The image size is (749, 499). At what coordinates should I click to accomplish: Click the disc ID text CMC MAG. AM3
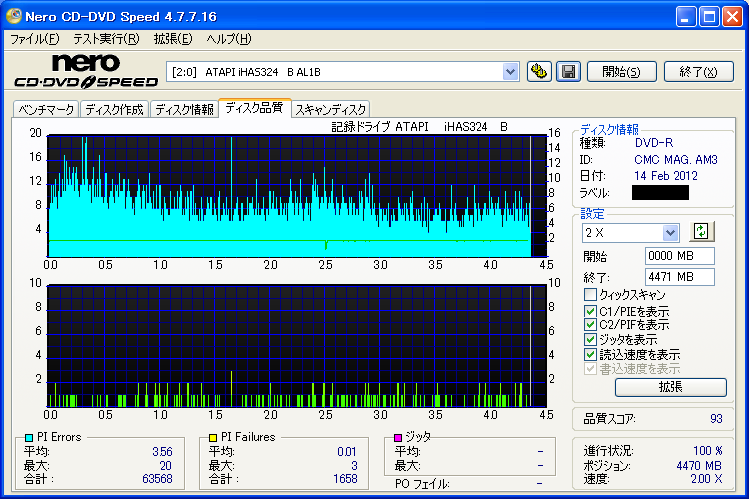(x=676, y=159)
